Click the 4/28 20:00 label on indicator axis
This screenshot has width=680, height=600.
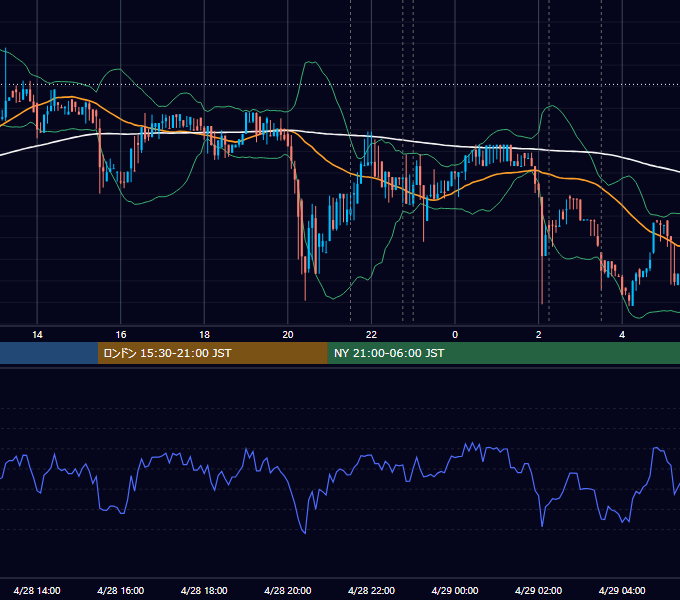(288, 590)
